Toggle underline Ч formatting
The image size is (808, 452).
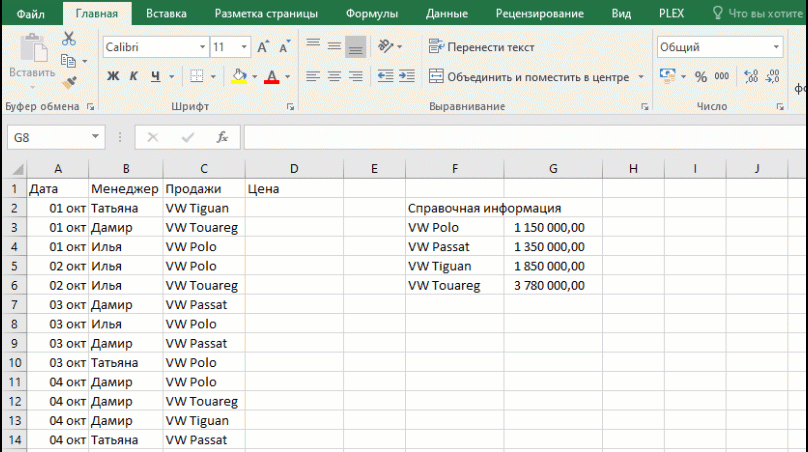point(155,76)
